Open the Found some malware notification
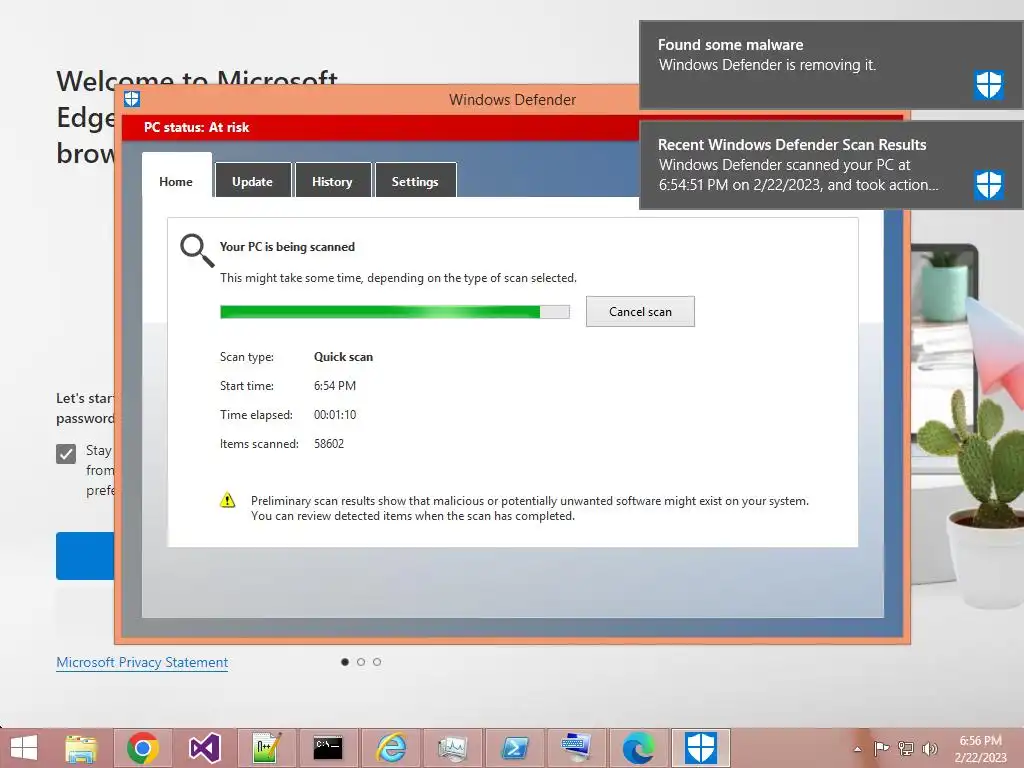Screen dimensions: 1024x768 pos(831,65)
